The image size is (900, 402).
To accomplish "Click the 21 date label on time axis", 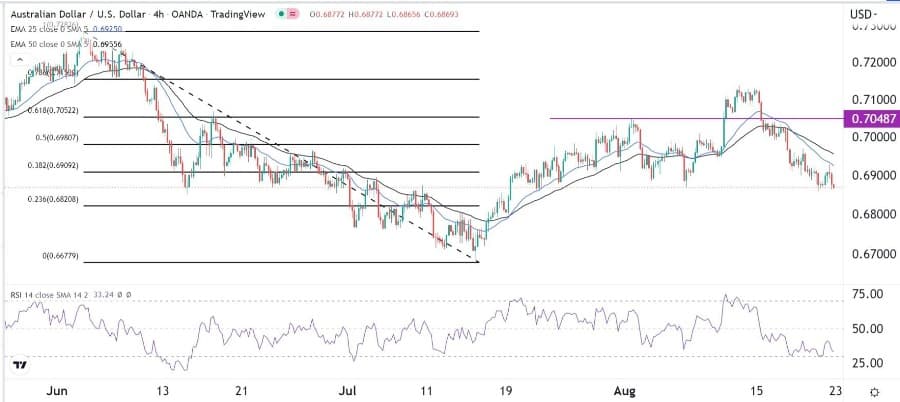I will point(242,392).
